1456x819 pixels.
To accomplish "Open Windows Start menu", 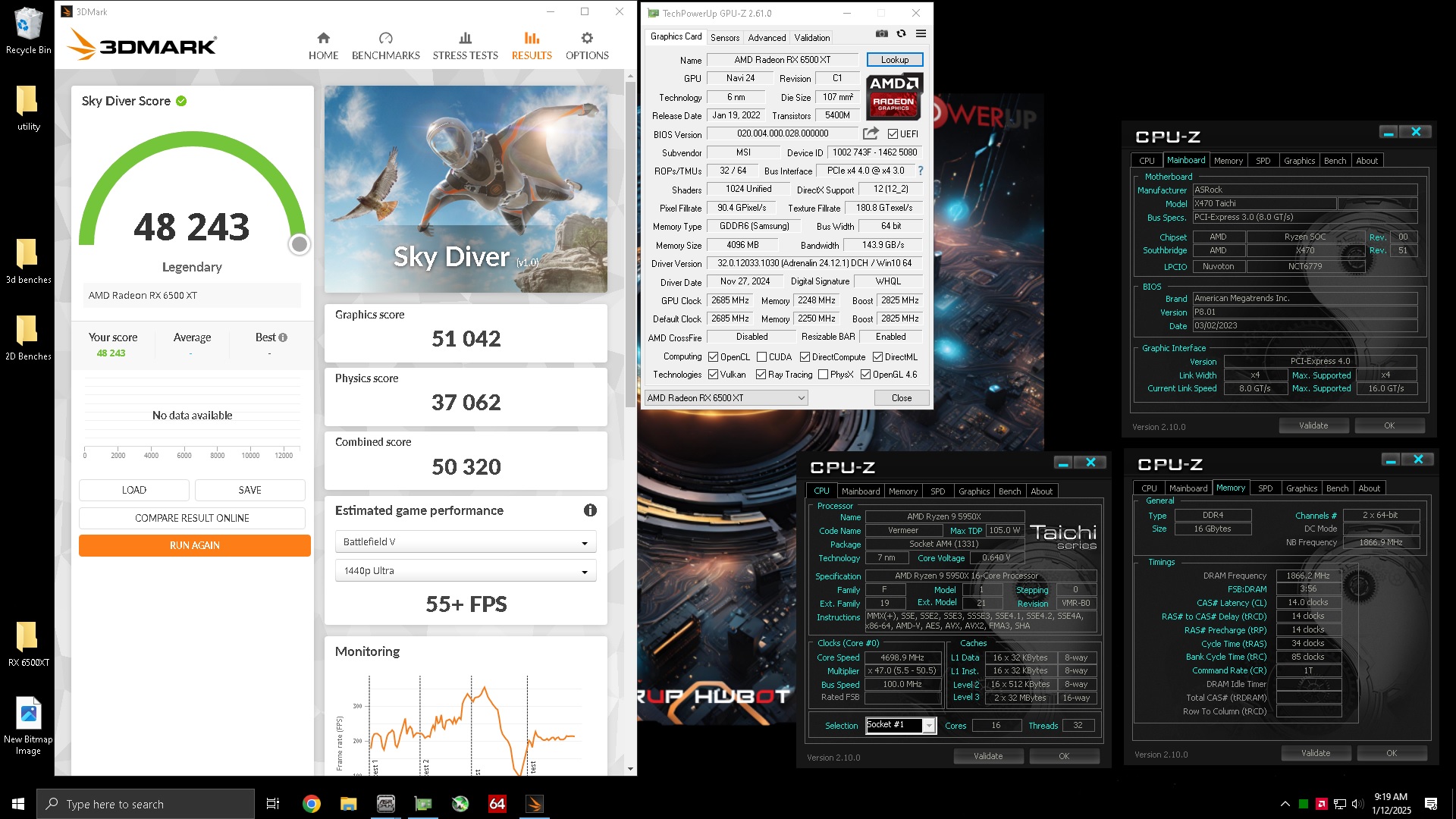I will point(18,804).
